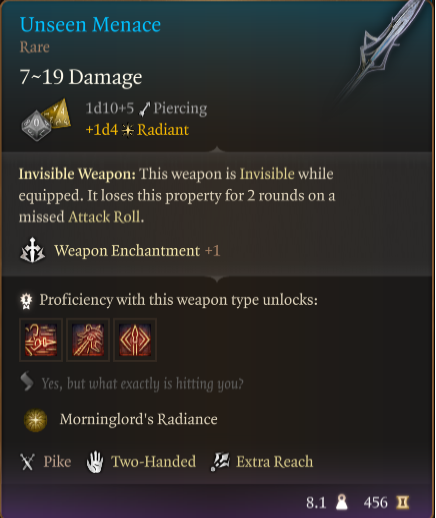Viewport: 436px width, 518px height.
Task: Click the radiant sunburst damage icon
Action: (127, 130)
